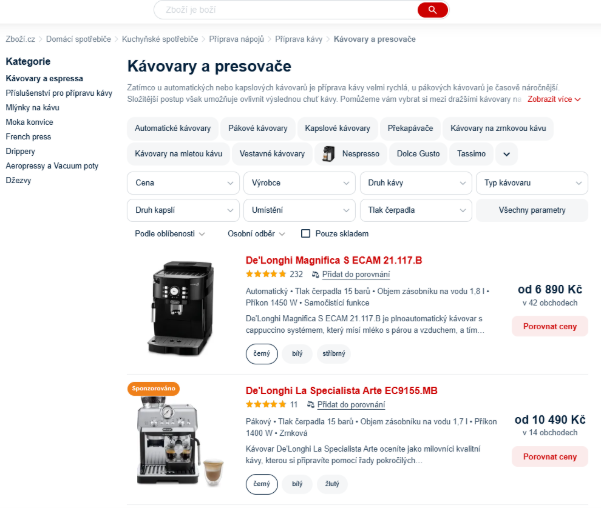Expand description with Zobrazit více link

554,99
